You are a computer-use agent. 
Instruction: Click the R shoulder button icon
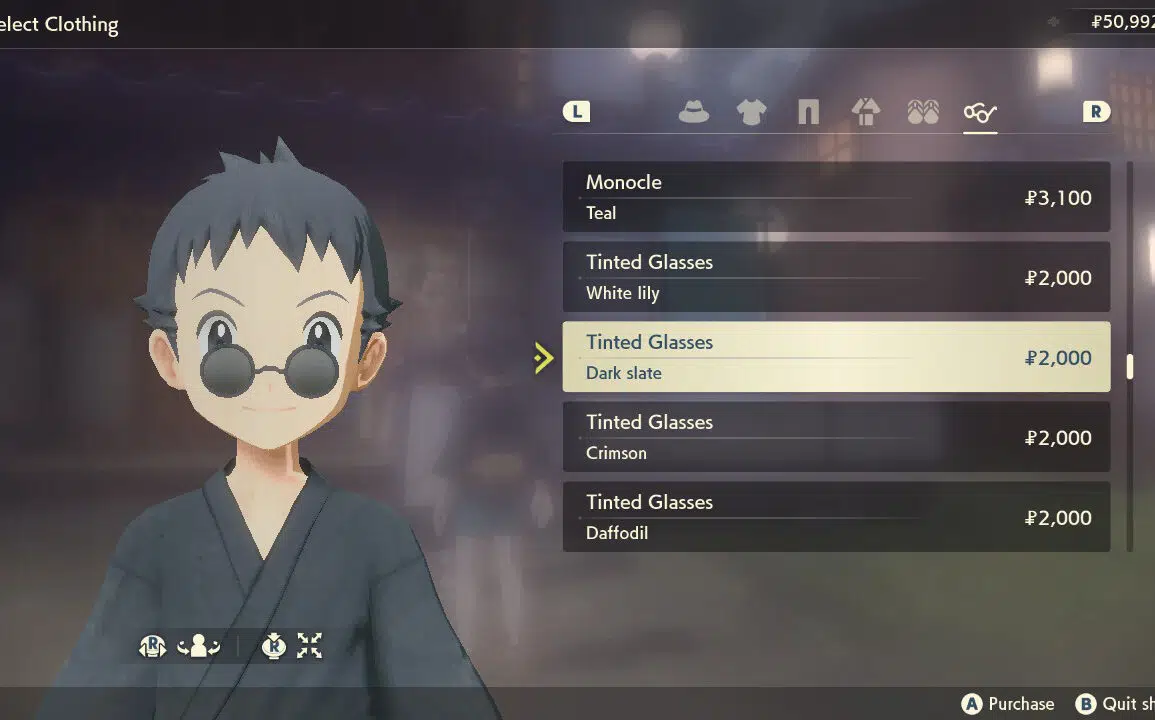click(1096, 112)
